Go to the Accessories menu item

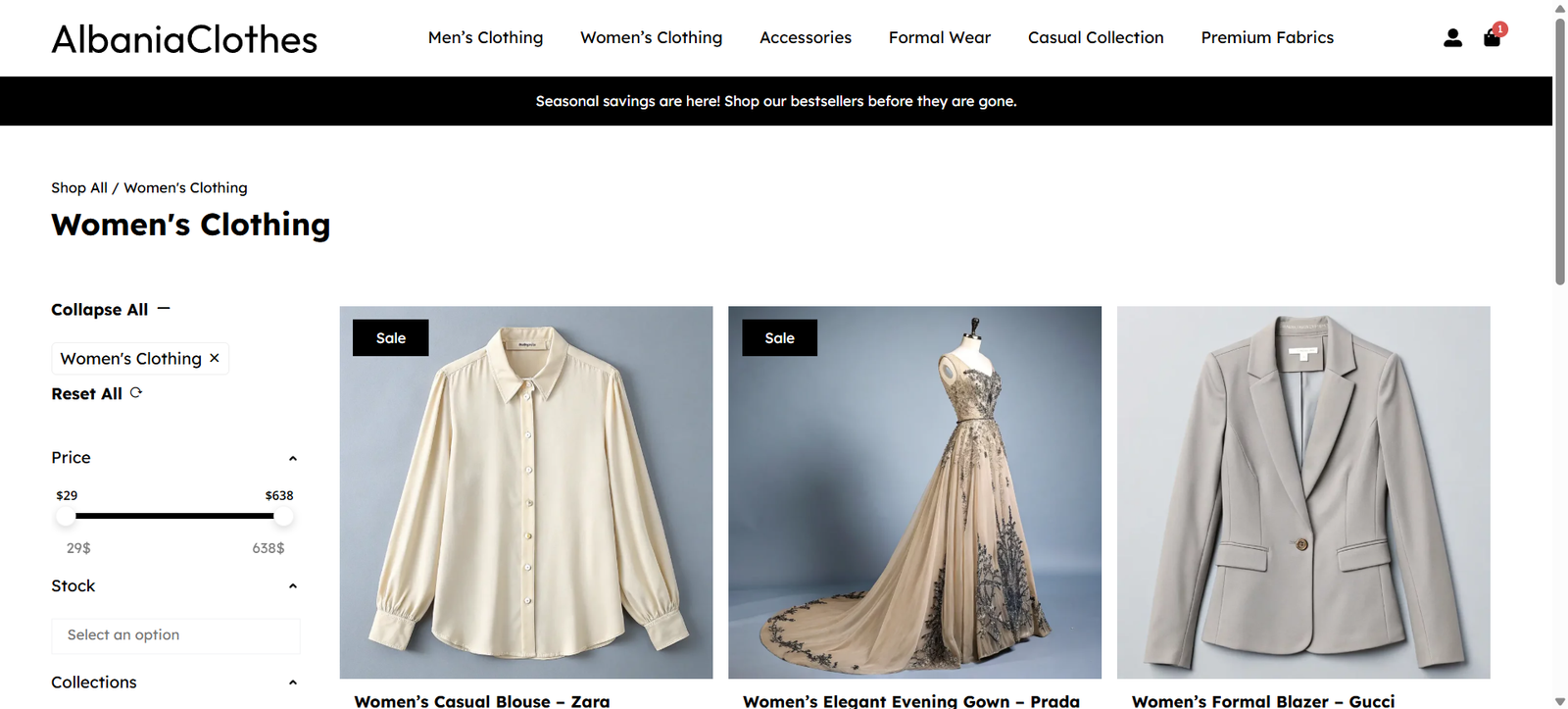(x=805, y=37)
